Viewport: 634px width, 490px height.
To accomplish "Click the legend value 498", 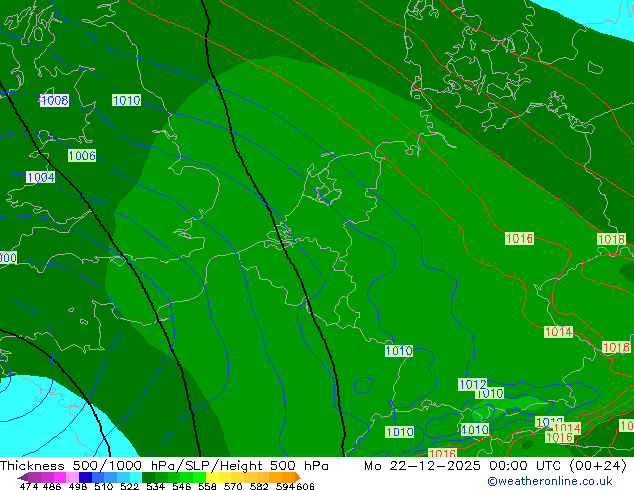I will [78, 486].
